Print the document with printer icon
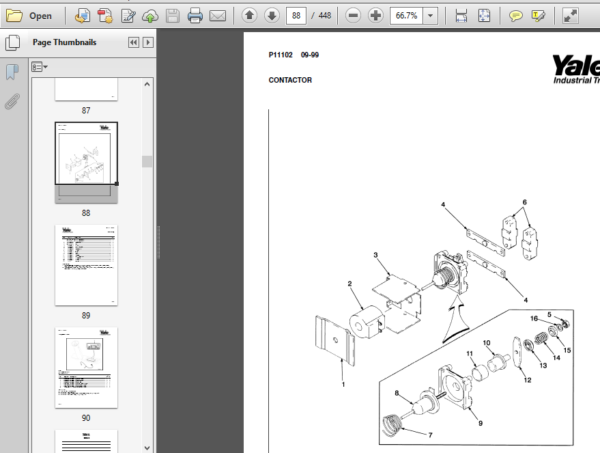The width and height of the screenshot is (600, 453). tap(195, 16)
